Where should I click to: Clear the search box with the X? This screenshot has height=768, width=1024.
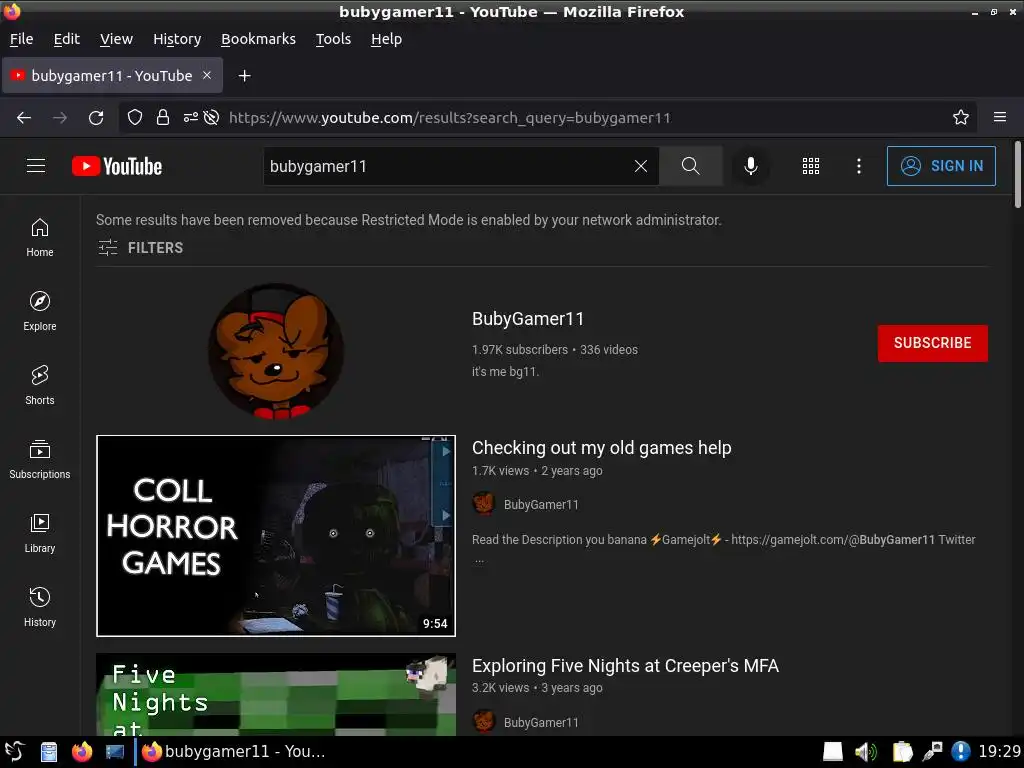(641, 166)
